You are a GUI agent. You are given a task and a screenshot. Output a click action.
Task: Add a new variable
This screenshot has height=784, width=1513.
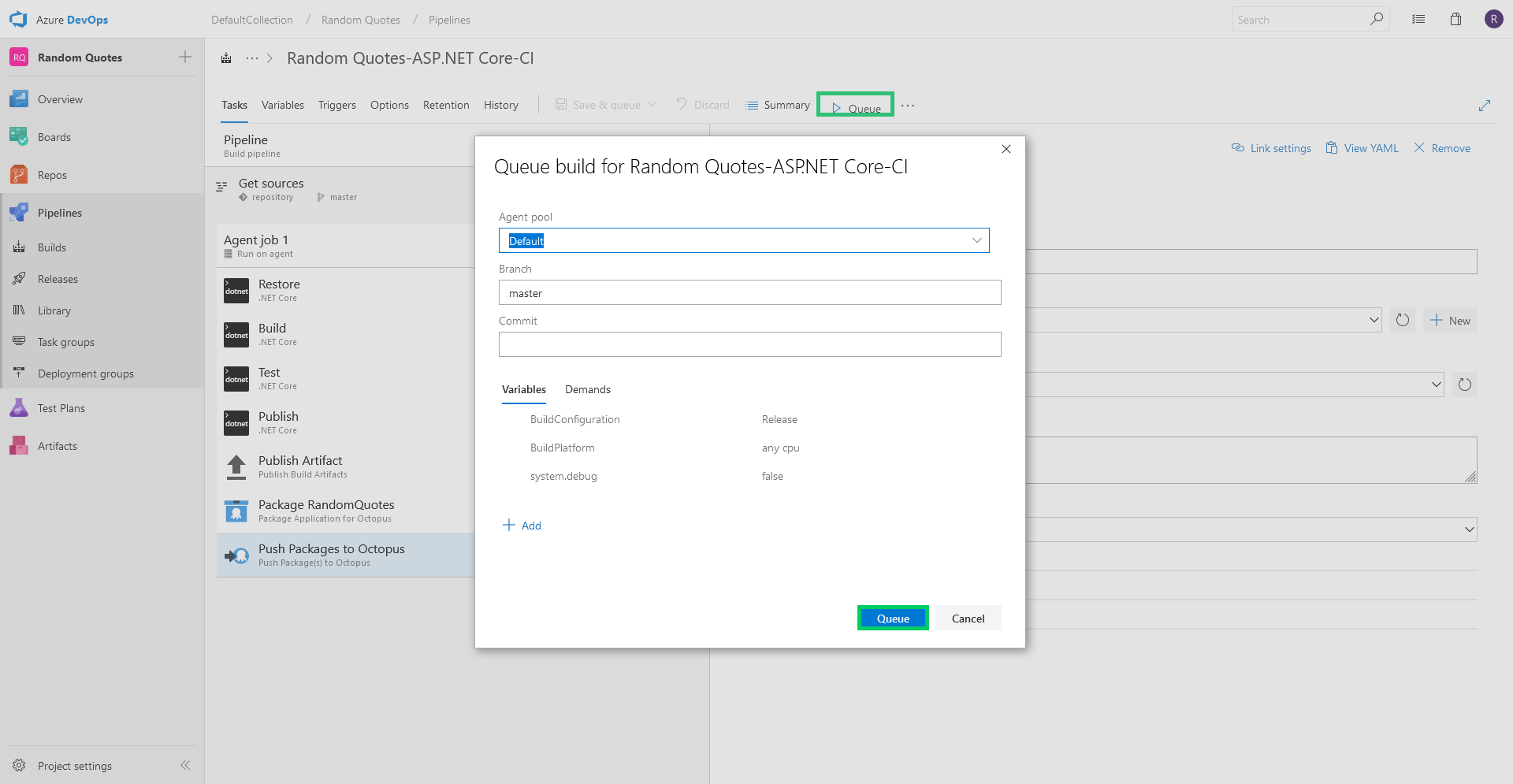click(522, 526)
